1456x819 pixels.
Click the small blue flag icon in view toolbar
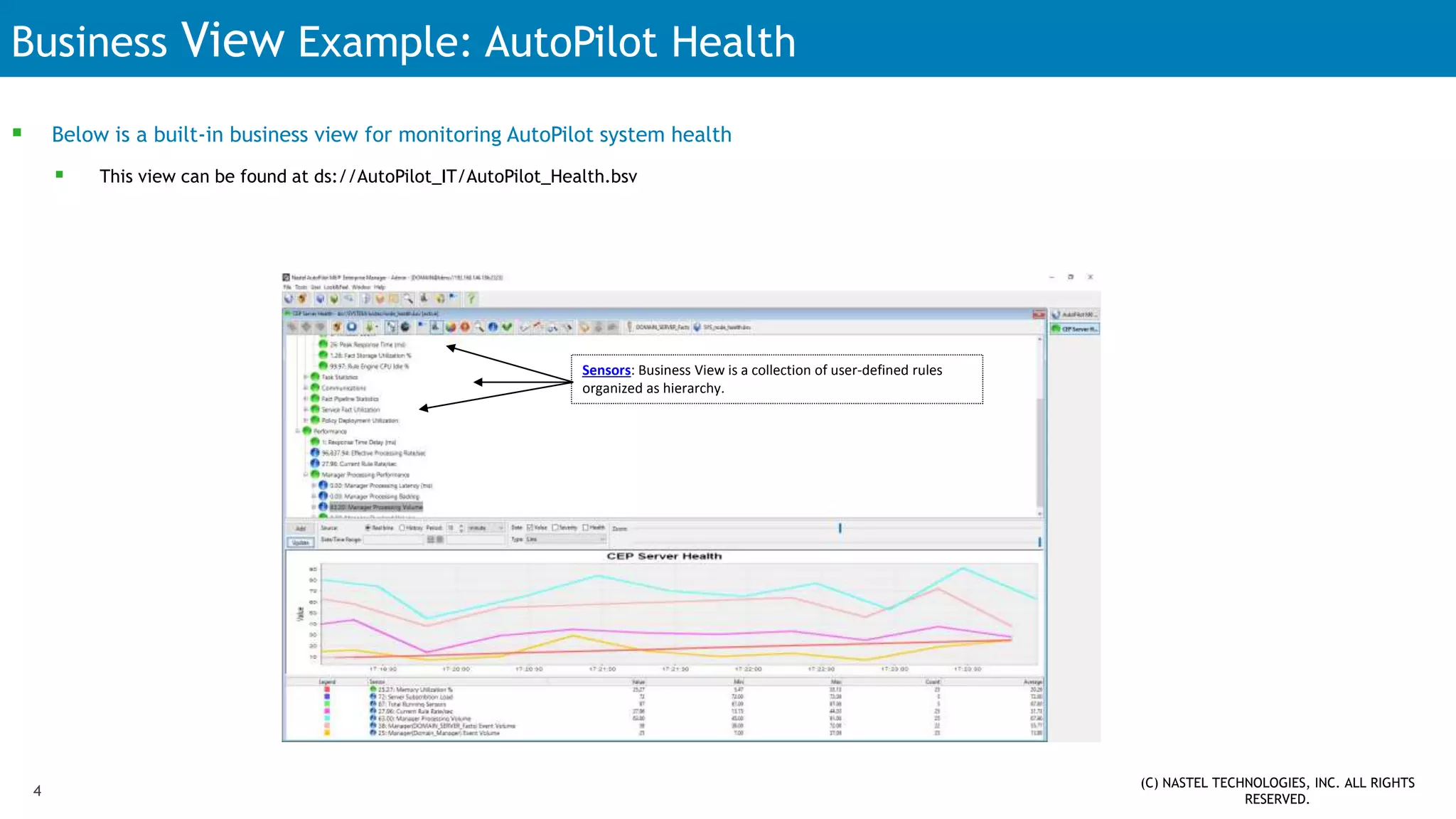tap(421, 326)
